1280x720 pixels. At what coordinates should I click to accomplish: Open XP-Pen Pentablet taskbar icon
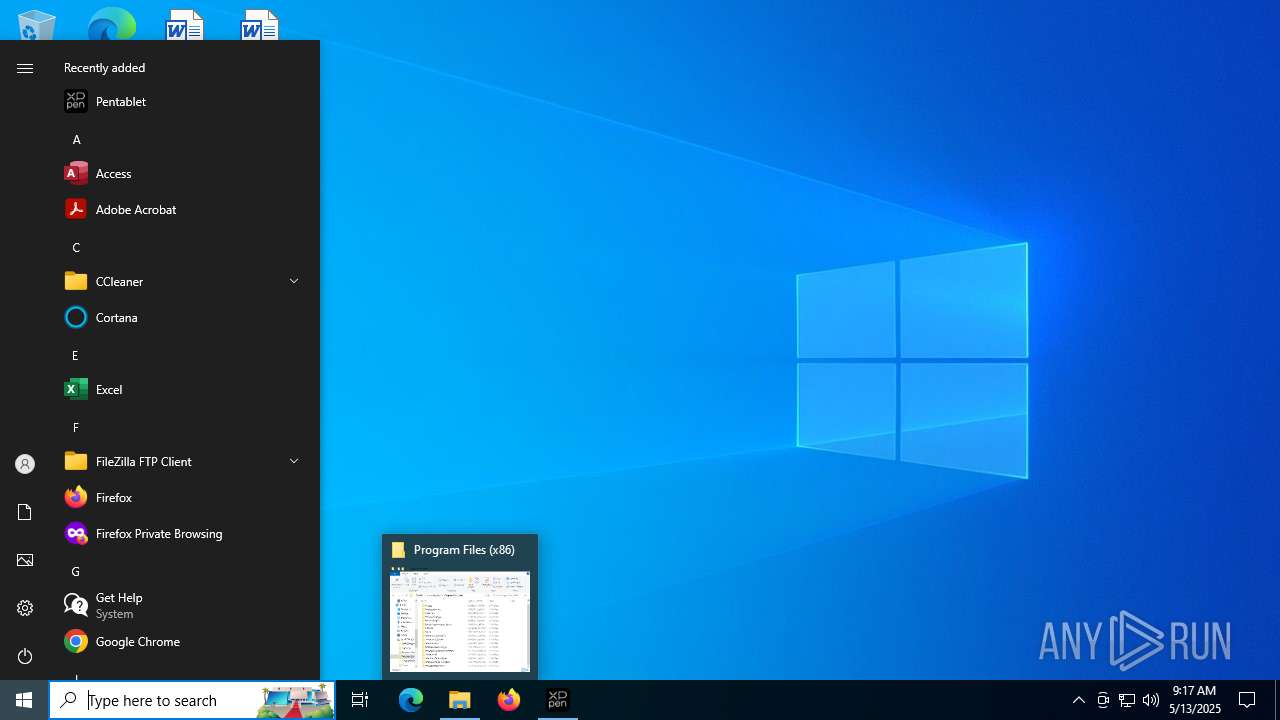tap(558, 700)
